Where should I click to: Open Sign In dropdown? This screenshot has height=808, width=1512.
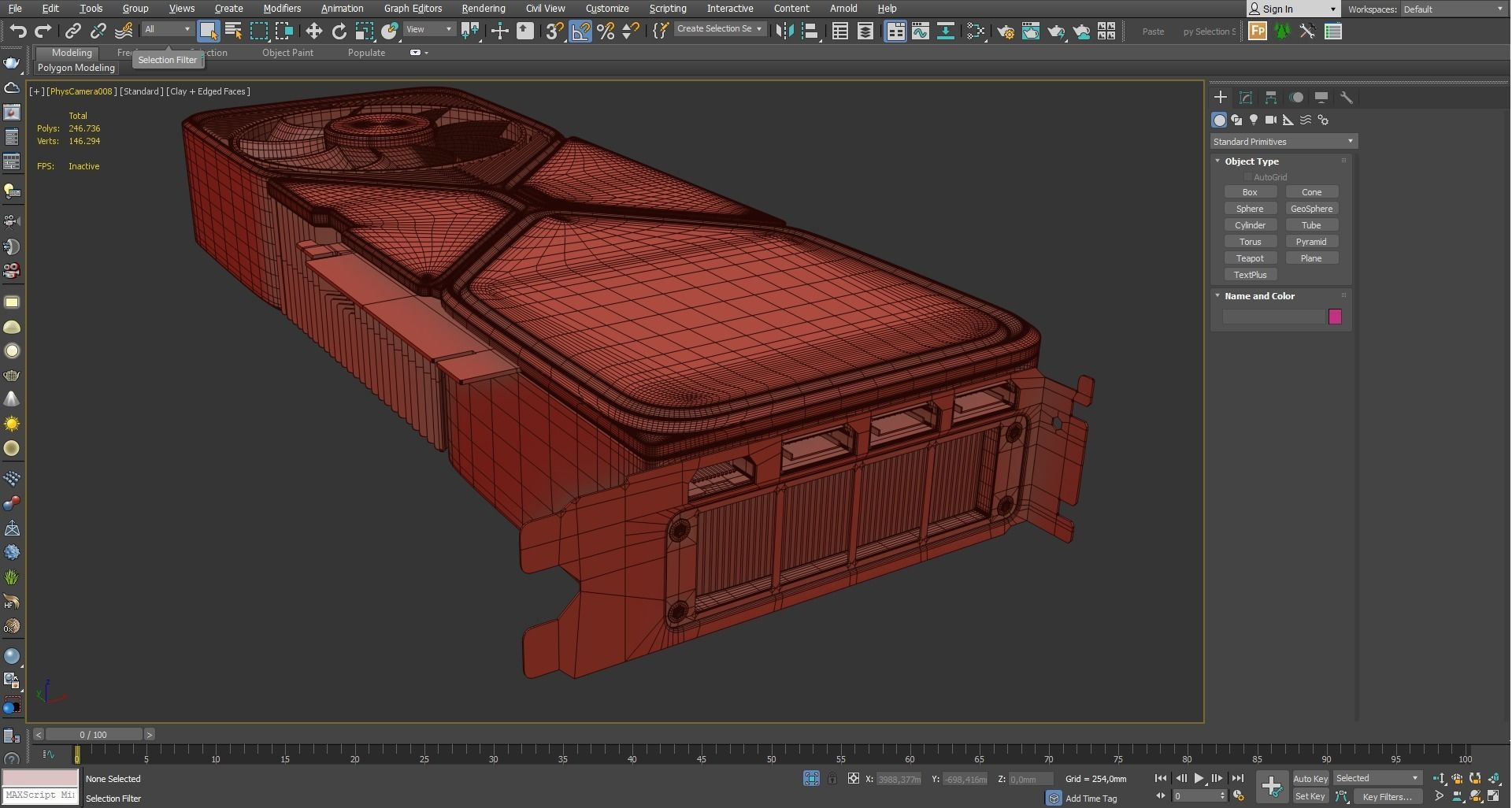click(x=1292, y=9)
